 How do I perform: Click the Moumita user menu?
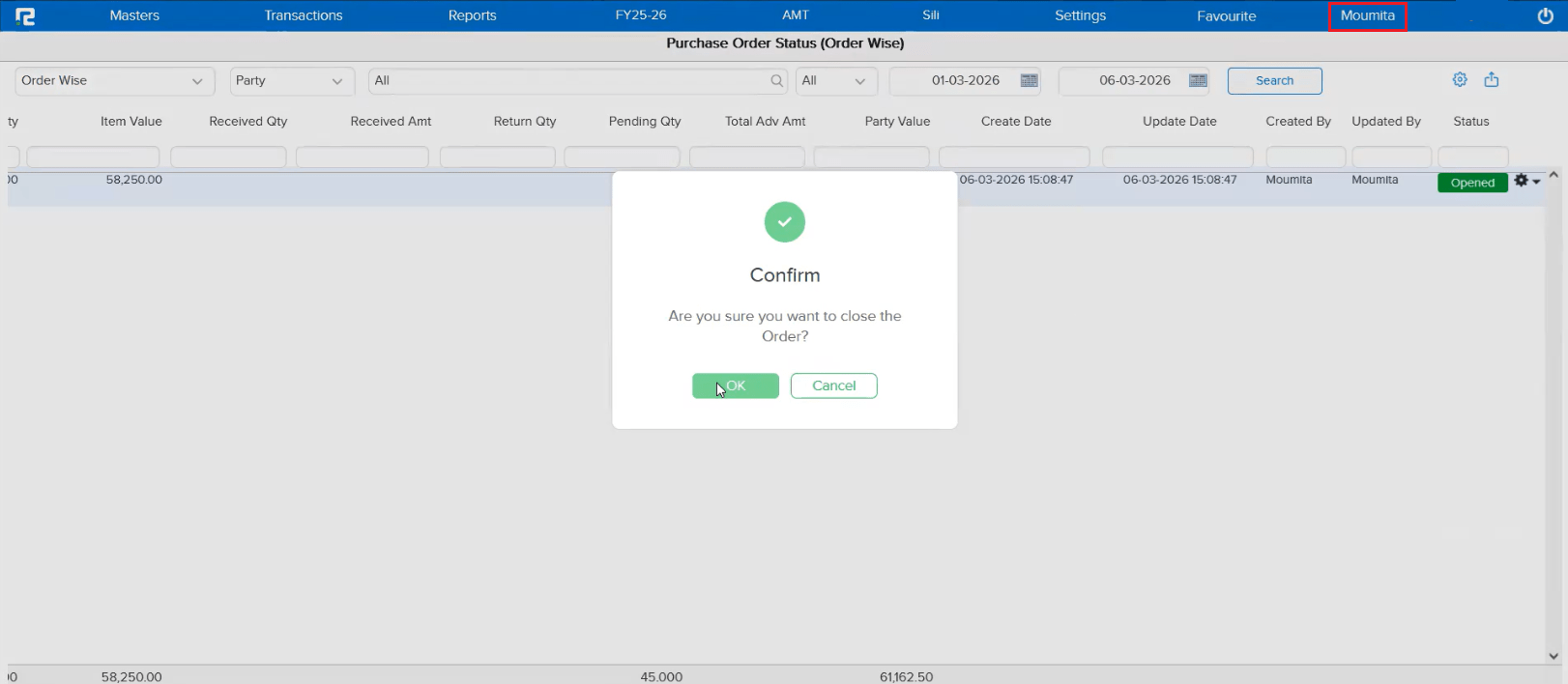1367,15
